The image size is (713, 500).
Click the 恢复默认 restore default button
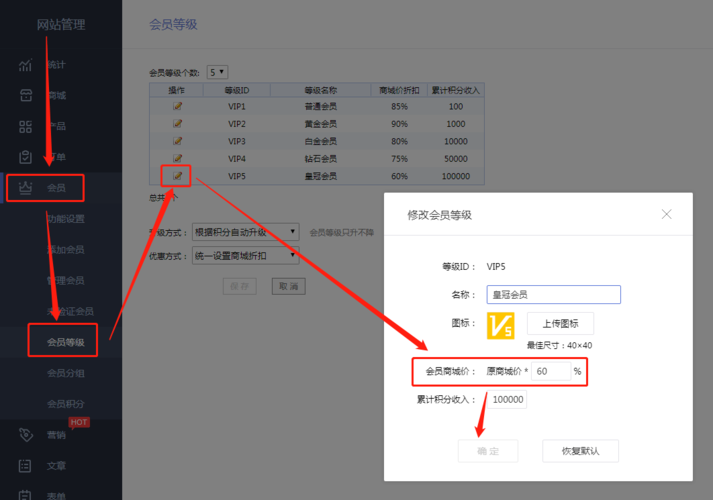pyautogui.click(x=580, y=451)
